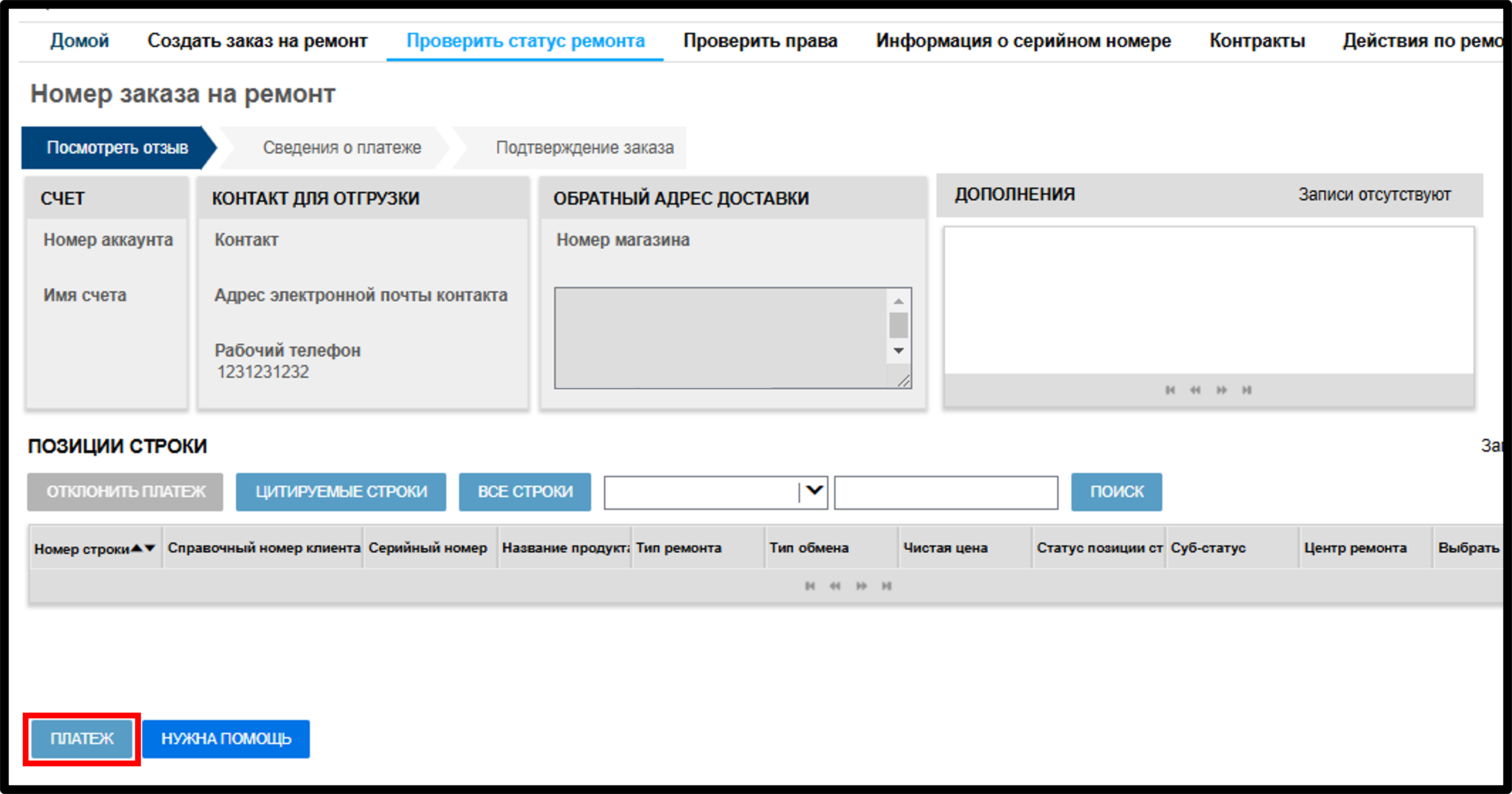Click the Чистая цена column header
This screenshot has height=794, width=1512.
(966, 547)
